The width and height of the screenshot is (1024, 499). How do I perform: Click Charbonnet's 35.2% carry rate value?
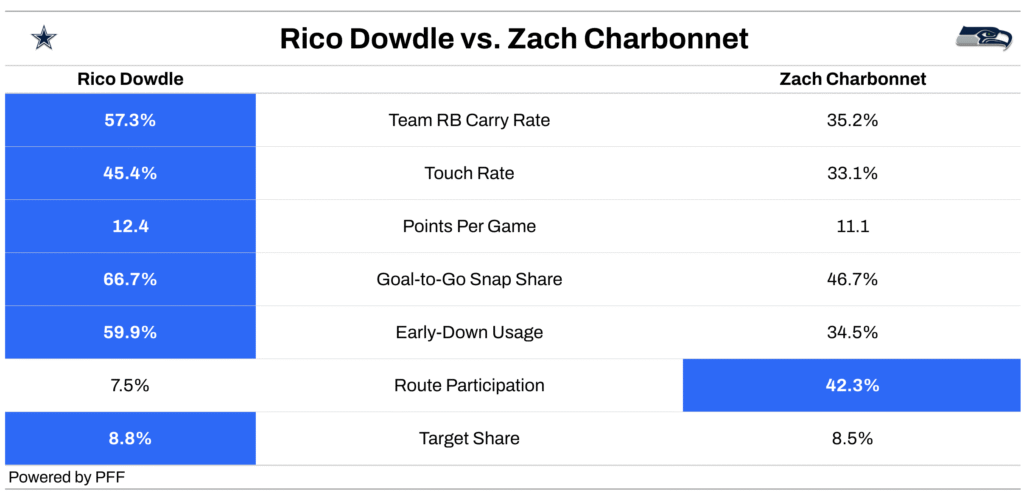852,120
